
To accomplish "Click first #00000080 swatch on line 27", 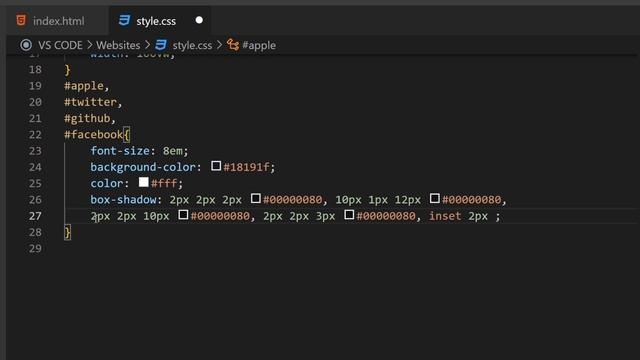I will pos(183,215).
